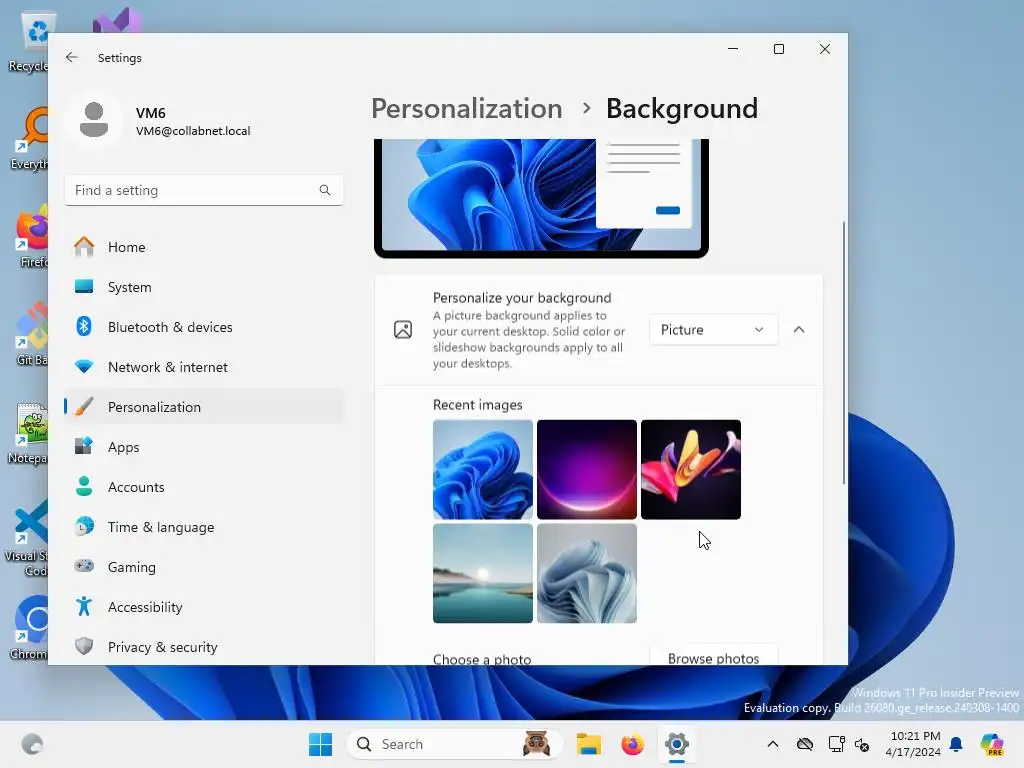Click the cloud sync tray icon
1024x768 pixels.
coord(805,744)
